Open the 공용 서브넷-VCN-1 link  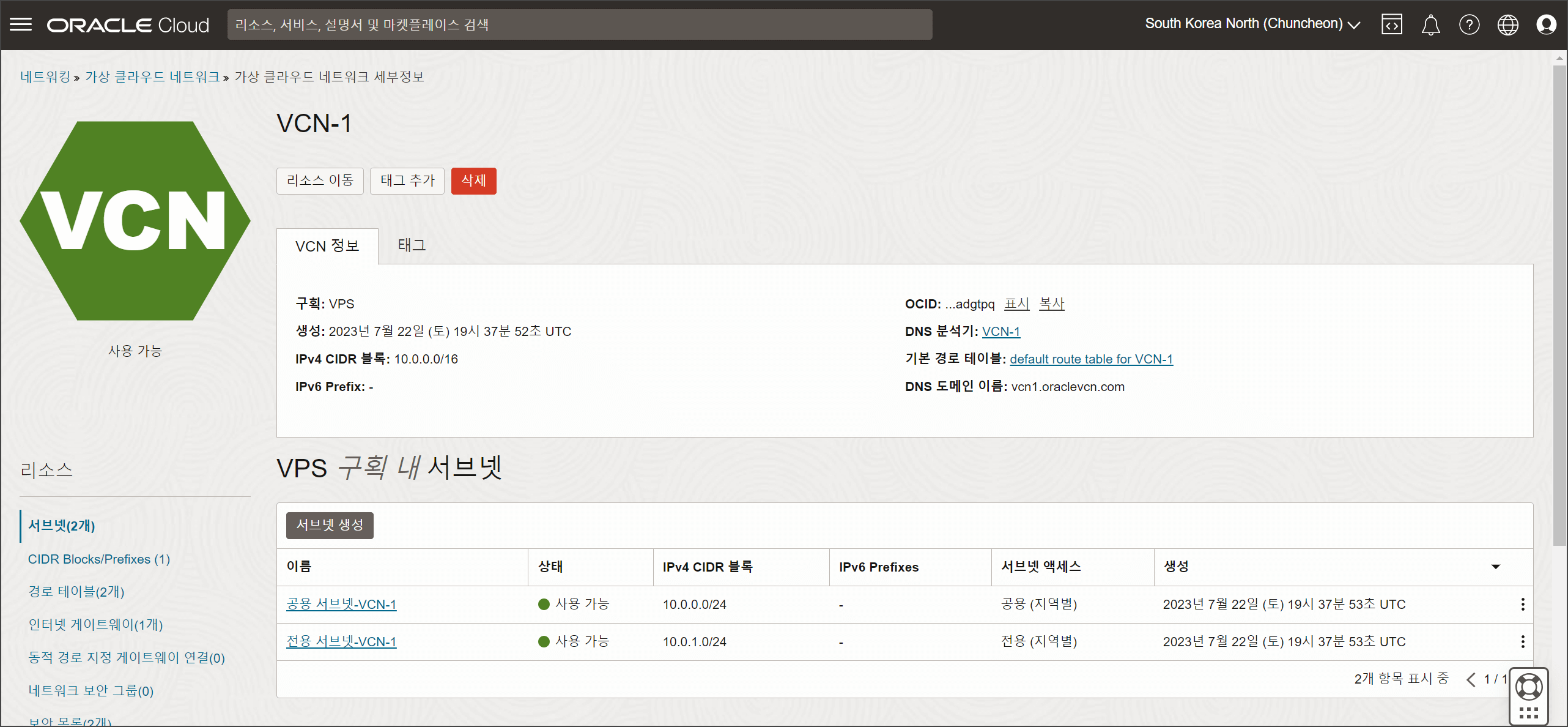(341, 605)
